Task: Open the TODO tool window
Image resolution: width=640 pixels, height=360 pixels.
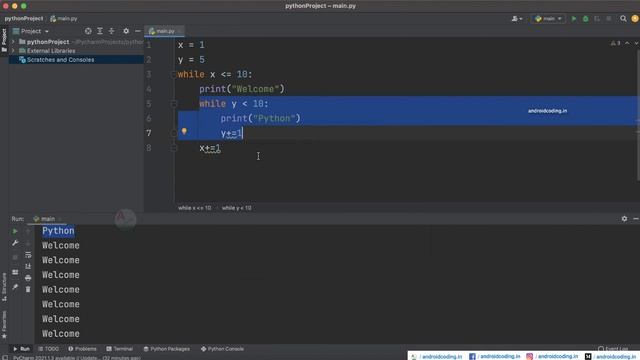Action: (49, 349)
